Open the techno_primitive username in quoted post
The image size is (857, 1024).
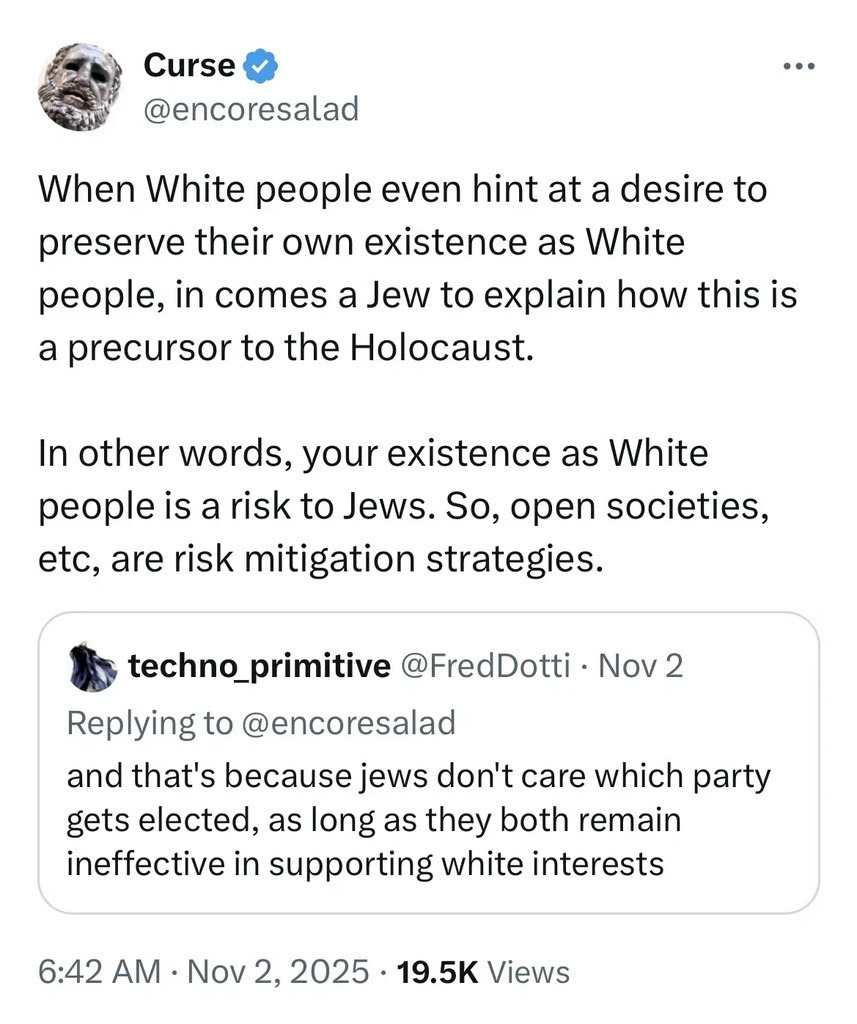(259, 666)
